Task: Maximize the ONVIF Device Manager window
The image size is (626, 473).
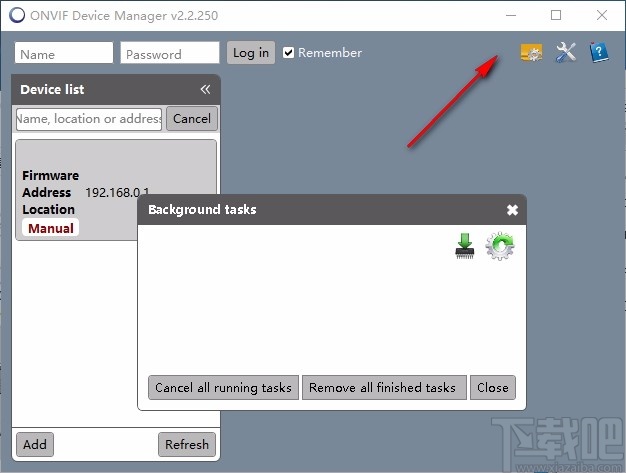Action: pyautogui.click(x=556, y=15)
